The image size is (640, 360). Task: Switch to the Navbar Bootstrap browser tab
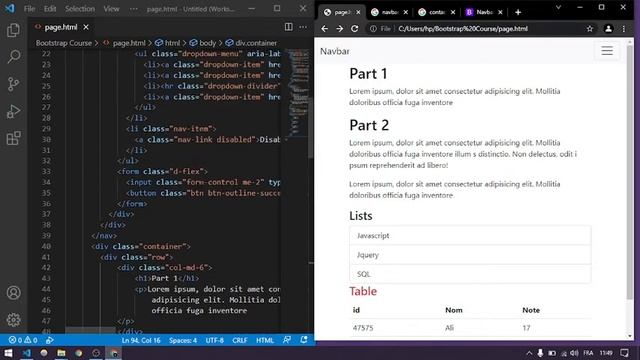(x=484, y=12)
